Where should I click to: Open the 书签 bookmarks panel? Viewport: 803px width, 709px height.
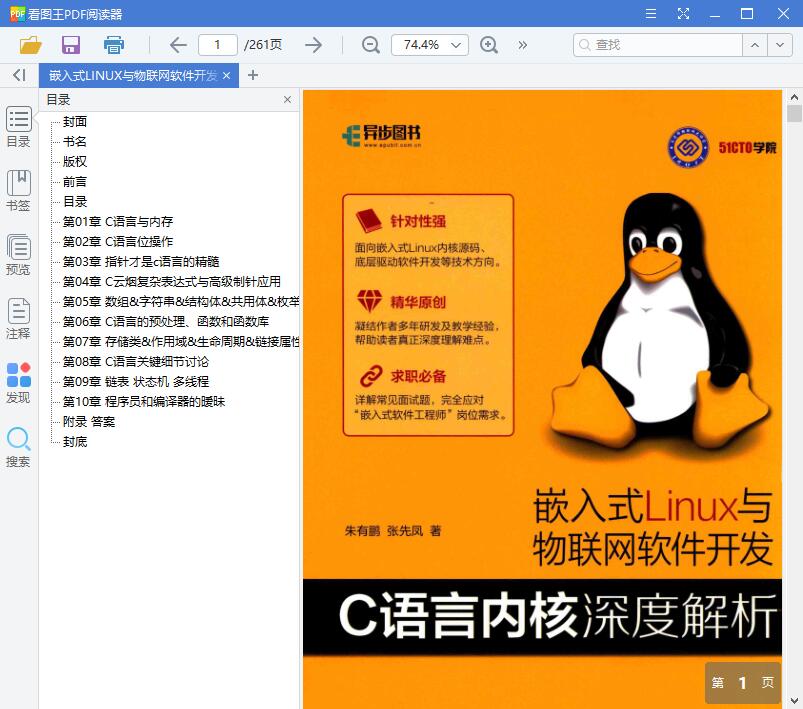[18, 191]
